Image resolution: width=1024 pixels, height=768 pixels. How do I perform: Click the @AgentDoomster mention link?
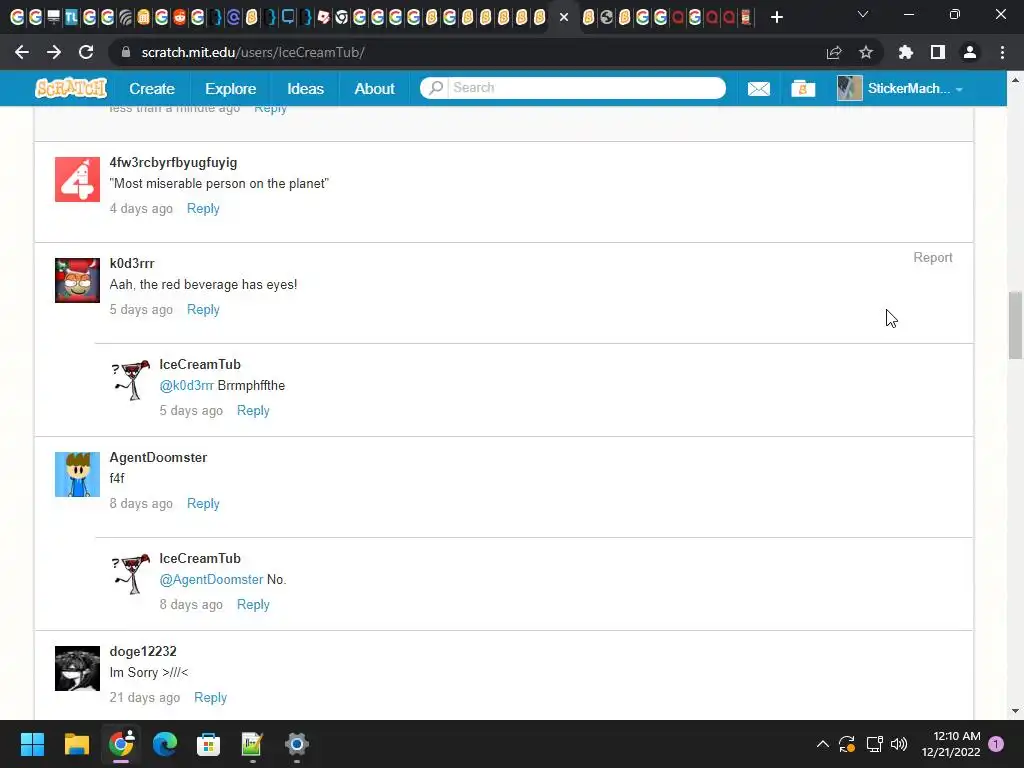(211, 579)
